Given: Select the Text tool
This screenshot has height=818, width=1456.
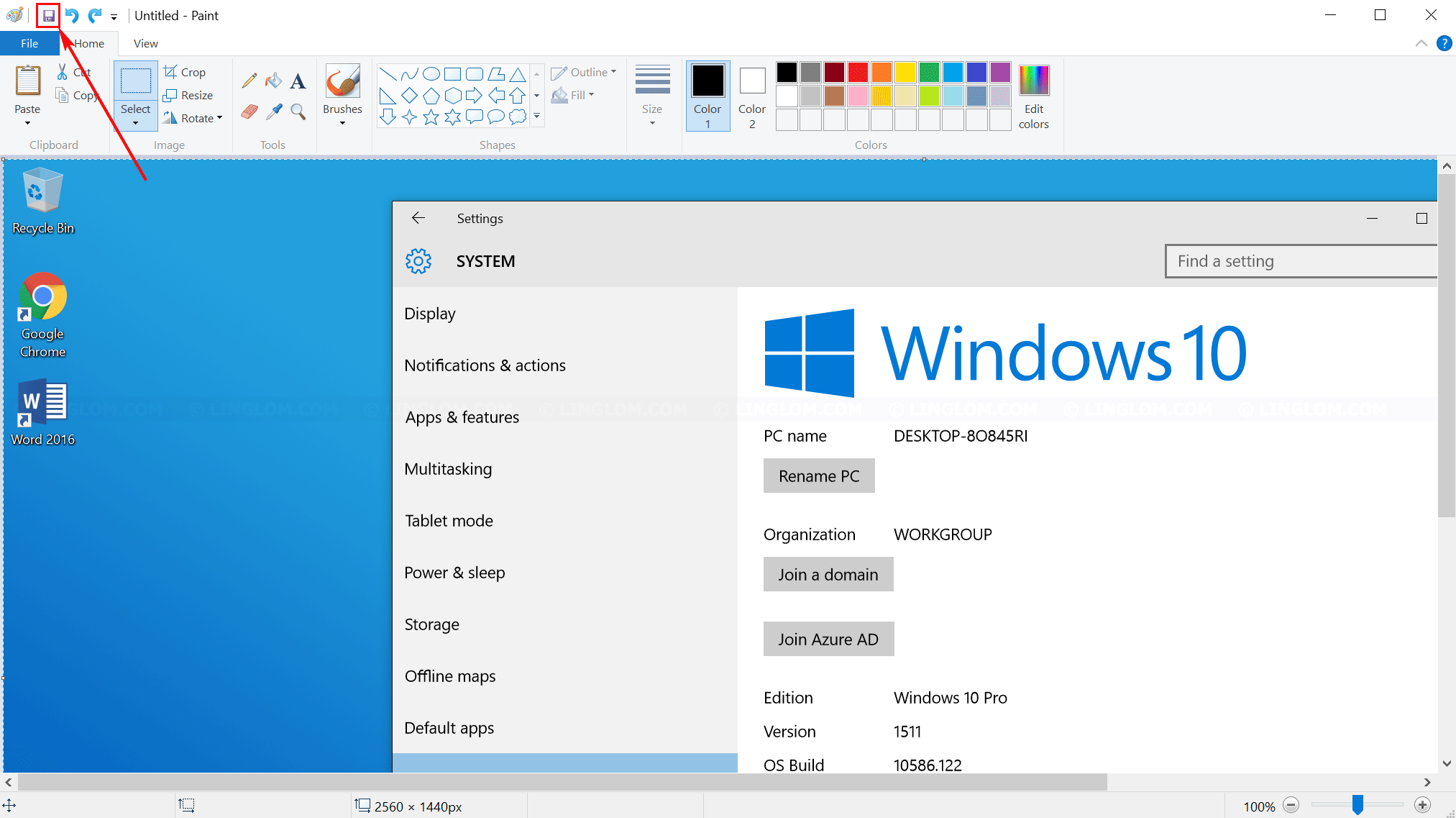Looking at the screenshot, I should 298,80.
